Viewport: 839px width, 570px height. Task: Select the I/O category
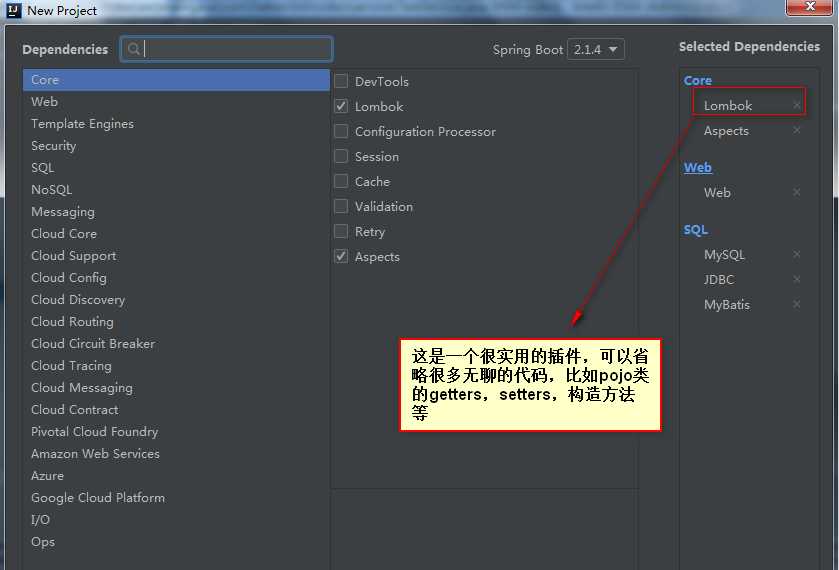176,519
